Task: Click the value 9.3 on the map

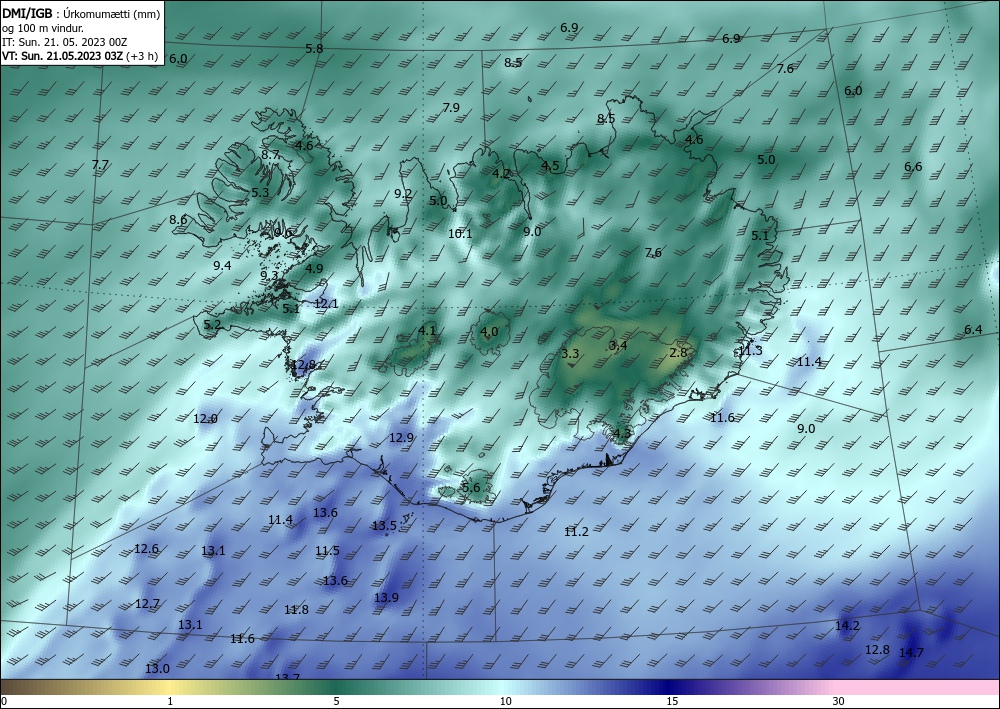Action: [269, 275]
